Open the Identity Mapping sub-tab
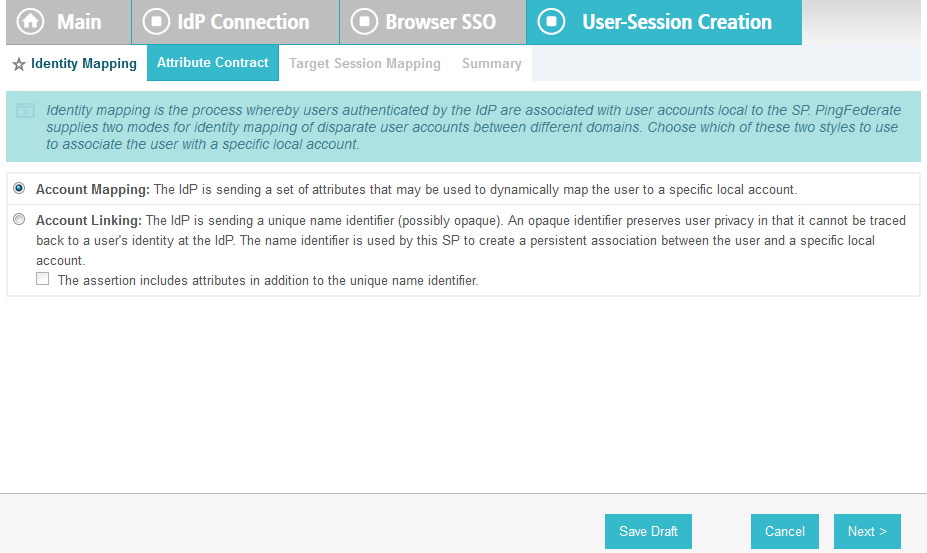 point(83,64)
